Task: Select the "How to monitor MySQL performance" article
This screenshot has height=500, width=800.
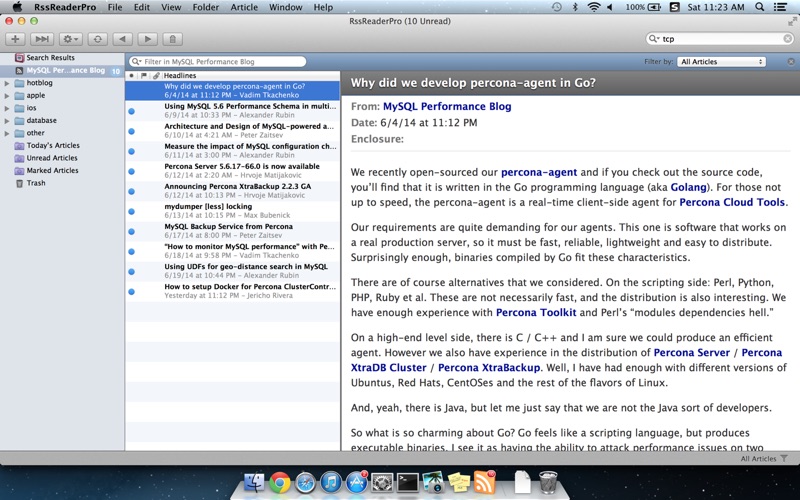Action: pyautogui.click(x=233, y=251)
